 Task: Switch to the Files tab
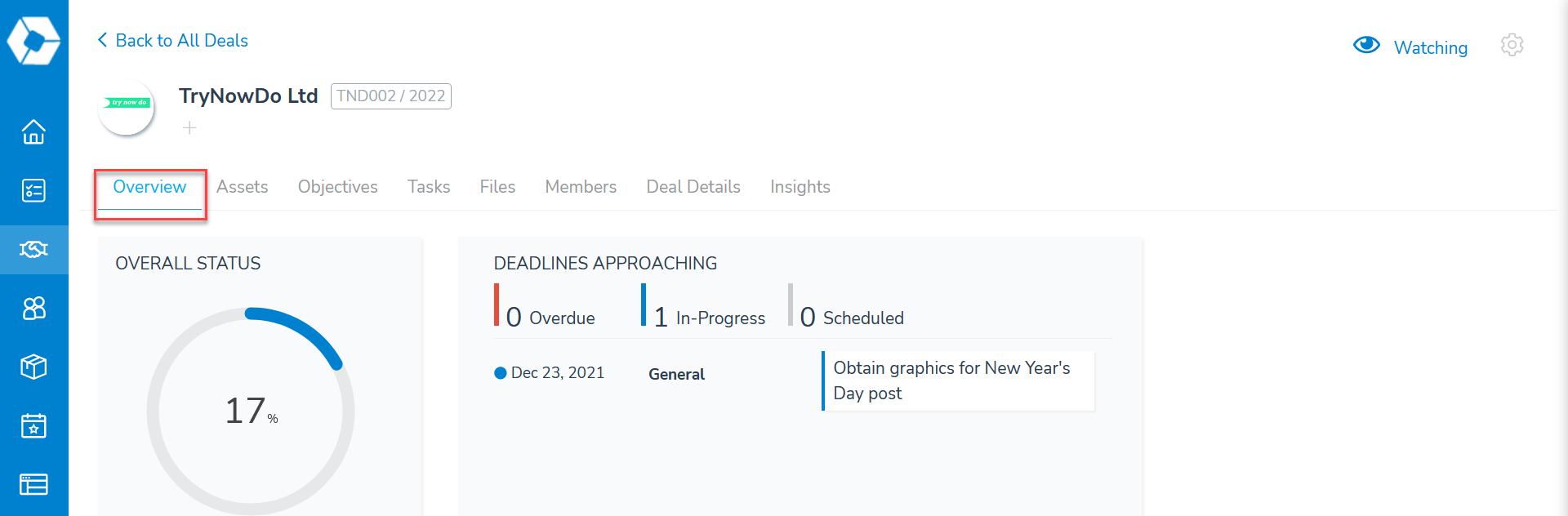497,187
